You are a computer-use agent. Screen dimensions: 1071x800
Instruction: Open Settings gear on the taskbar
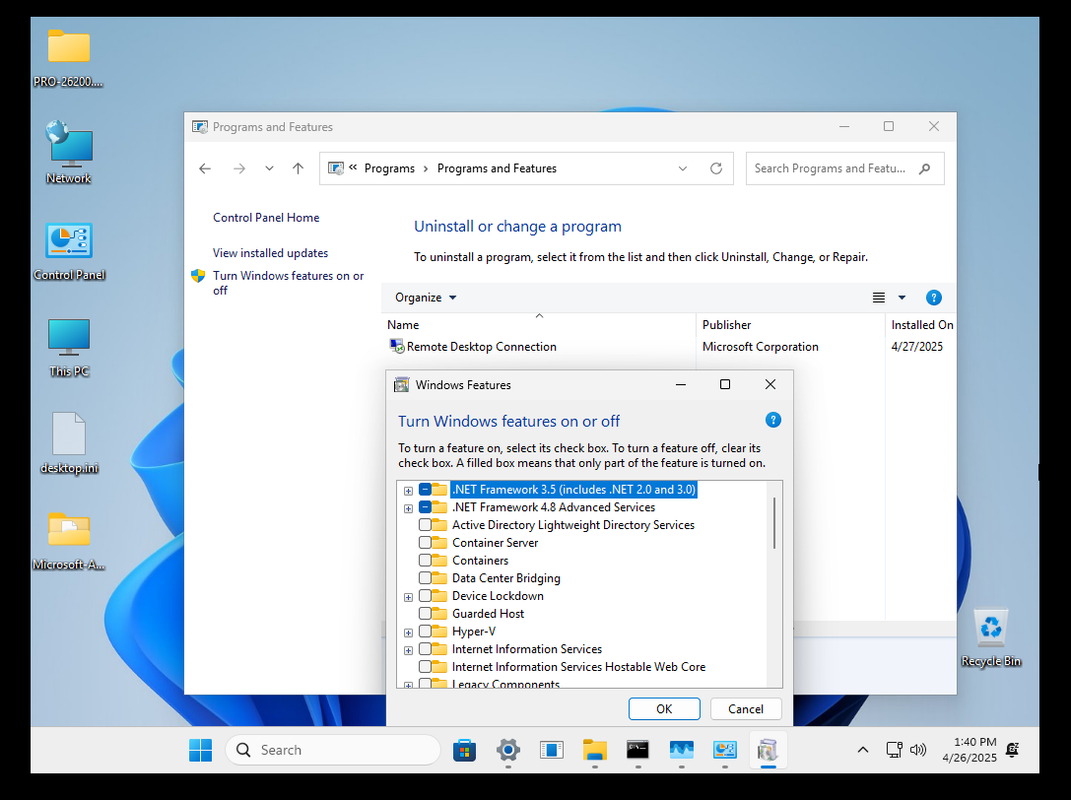pyautogui.click(x=507, y=750)
